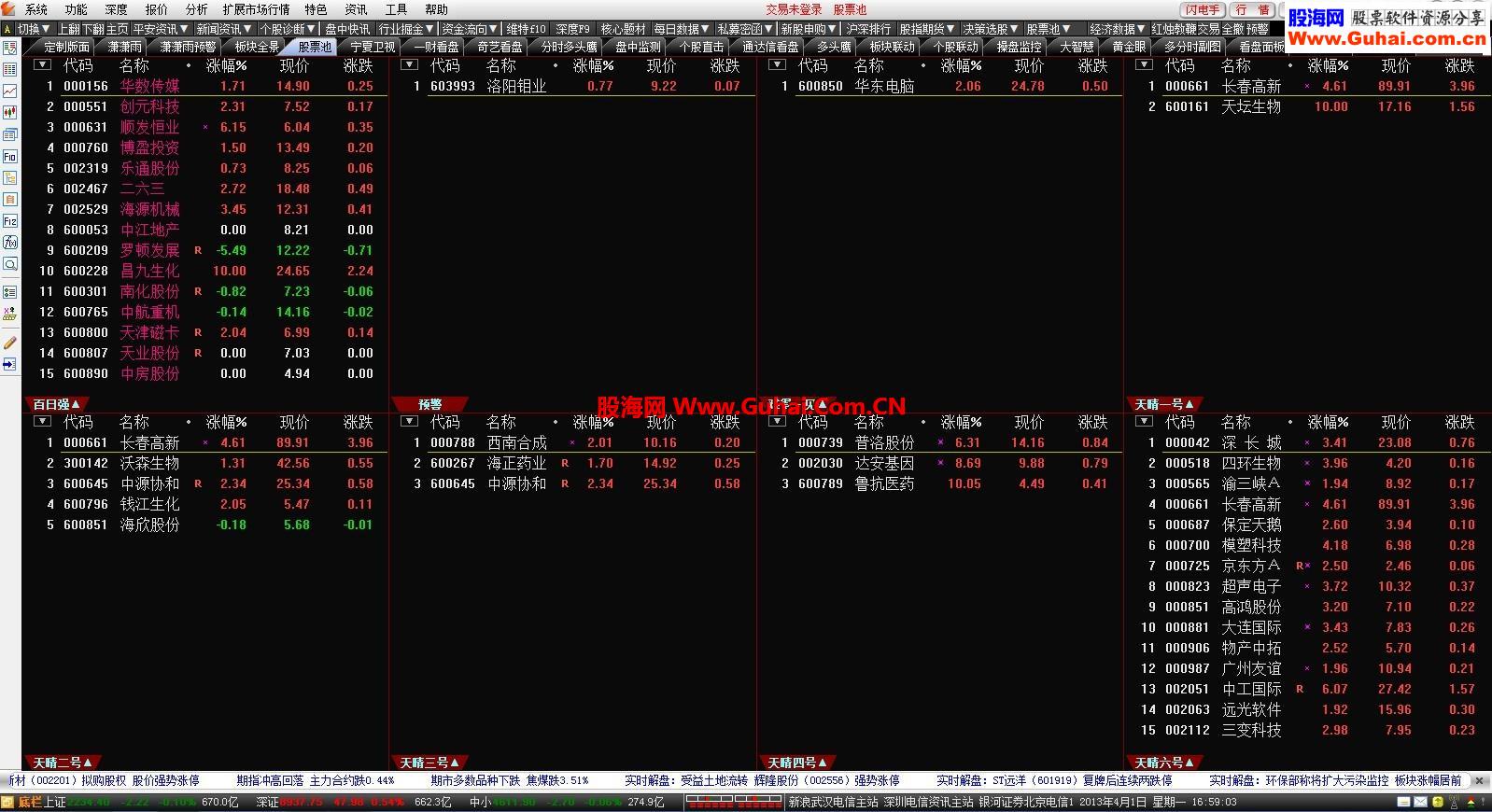
Task: Select the 华数传媒 row in the 百日强 panel
Action: coord(205,86)
